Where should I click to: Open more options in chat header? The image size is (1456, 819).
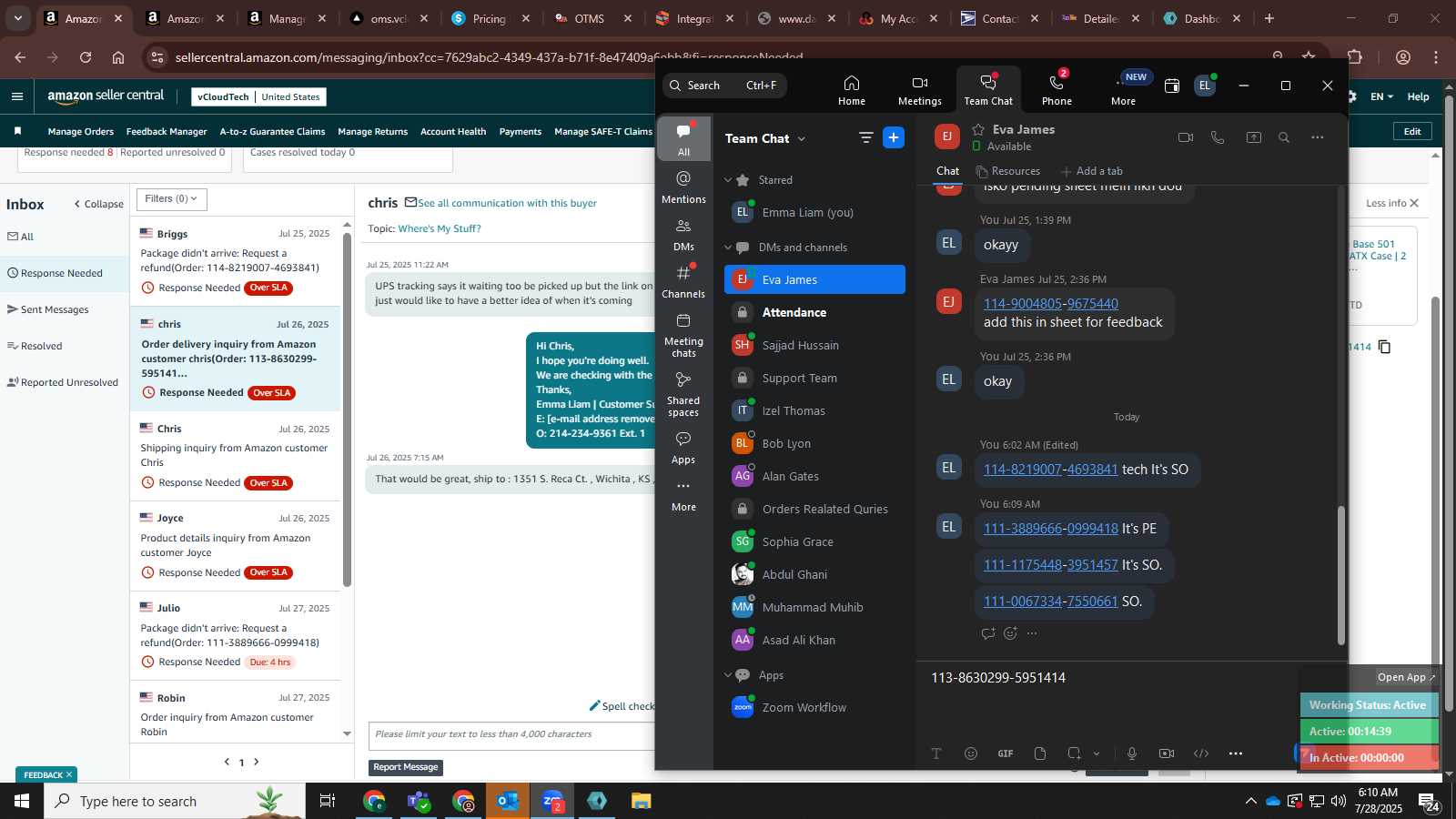pos(1317,137)
